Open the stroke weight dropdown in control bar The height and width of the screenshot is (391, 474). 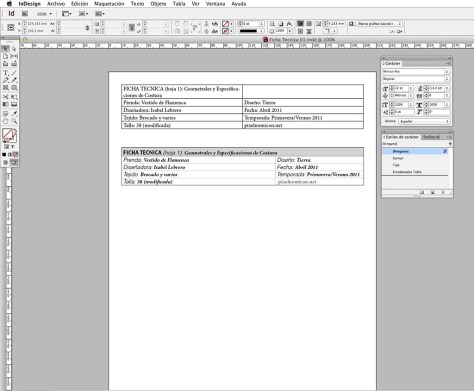point(261,24)
